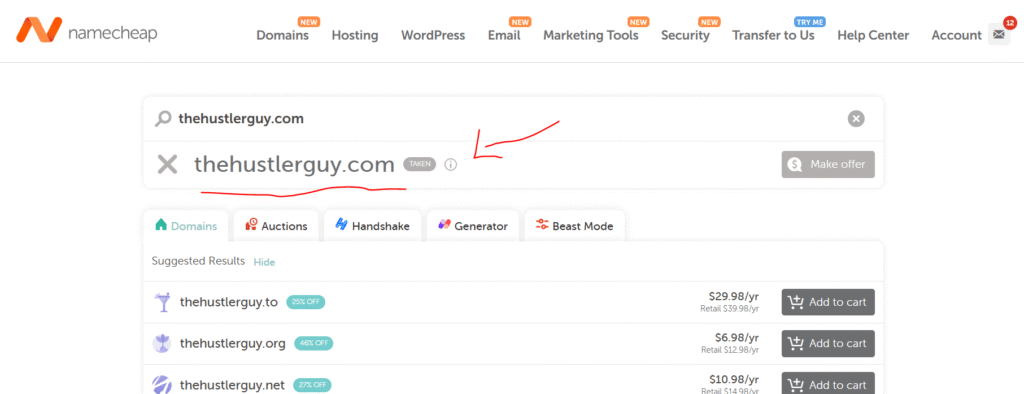This screenshot has height=394, width=1024.
Task: Open the mail notifications envelope icon
Action: click(999, 34)
